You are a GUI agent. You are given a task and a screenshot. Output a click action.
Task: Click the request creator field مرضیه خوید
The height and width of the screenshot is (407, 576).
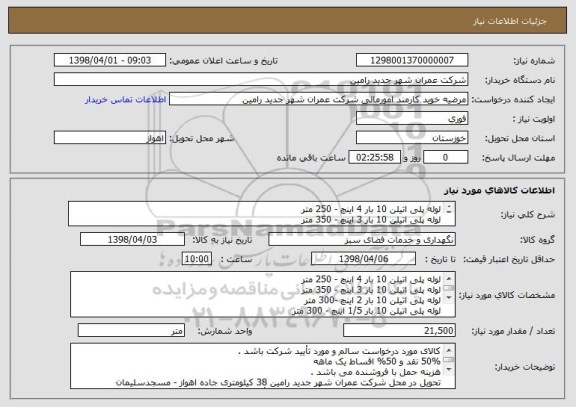tap(318, 100)
